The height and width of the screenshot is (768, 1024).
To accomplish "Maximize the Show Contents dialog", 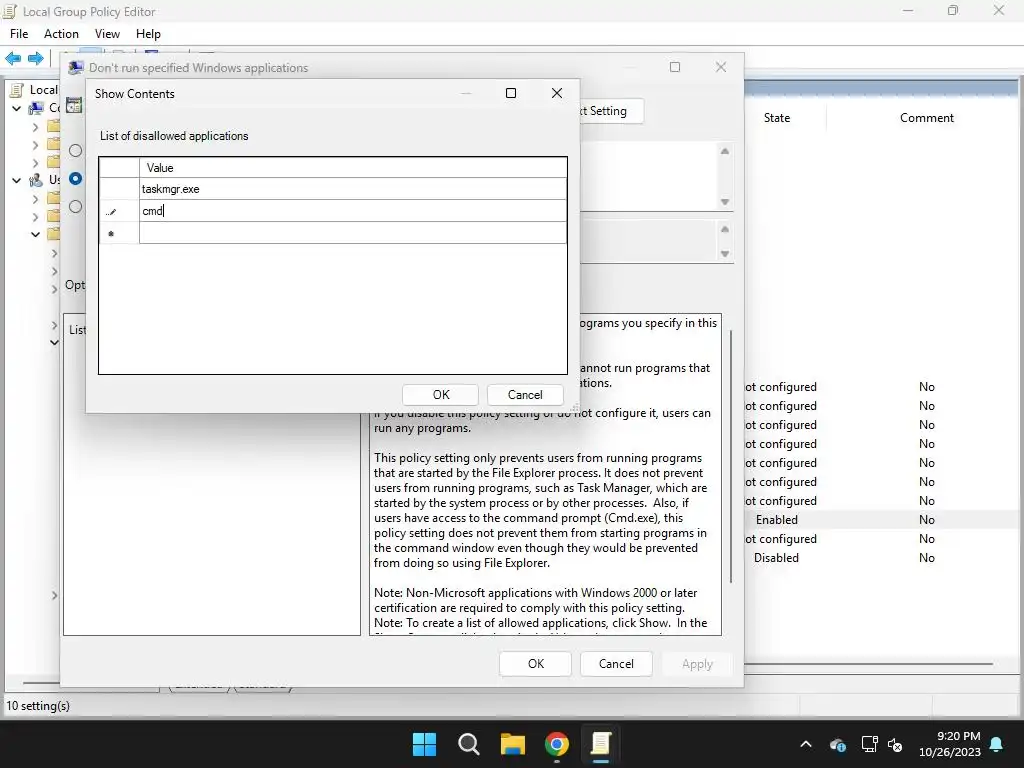I will 511,93.
